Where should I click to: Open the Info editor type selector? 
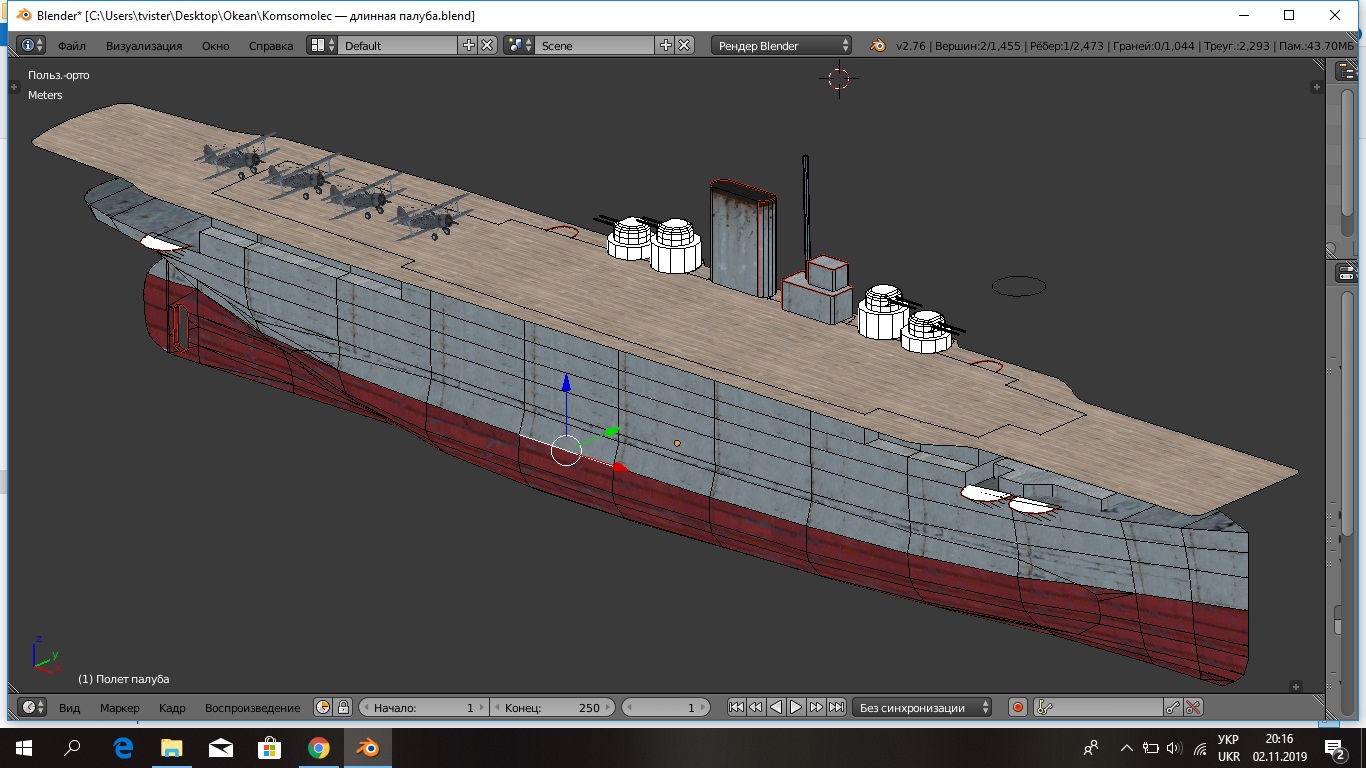[32, 45]
